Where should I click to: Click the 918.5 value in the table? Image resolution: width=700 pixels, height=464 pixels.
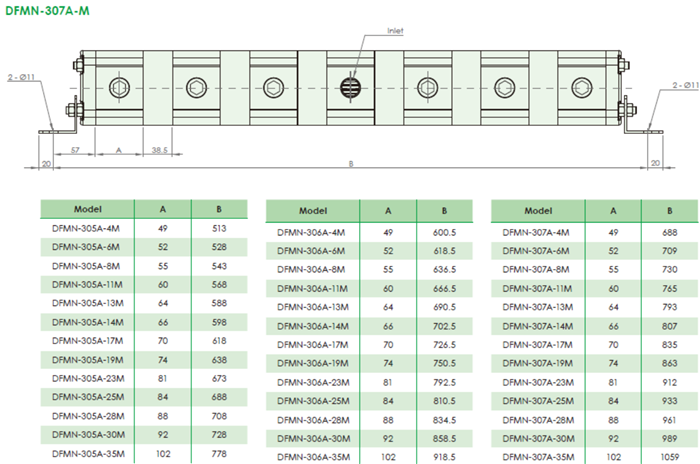[444, 456]
